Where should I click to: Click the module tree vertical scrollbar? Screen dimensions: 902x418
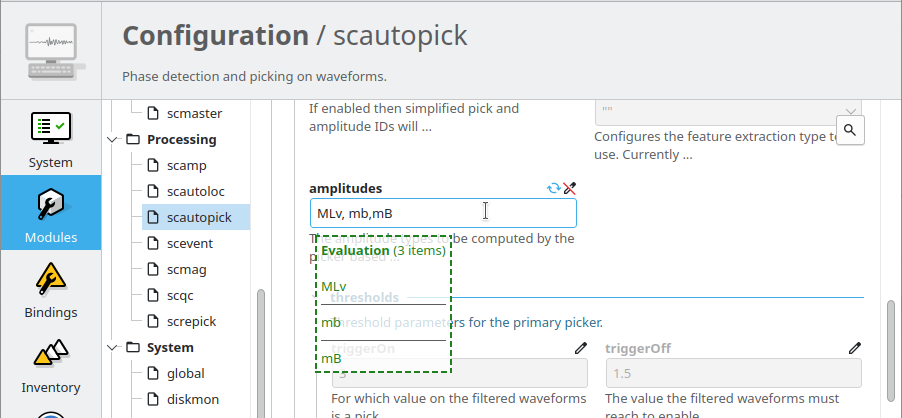[x=261, y=352]
